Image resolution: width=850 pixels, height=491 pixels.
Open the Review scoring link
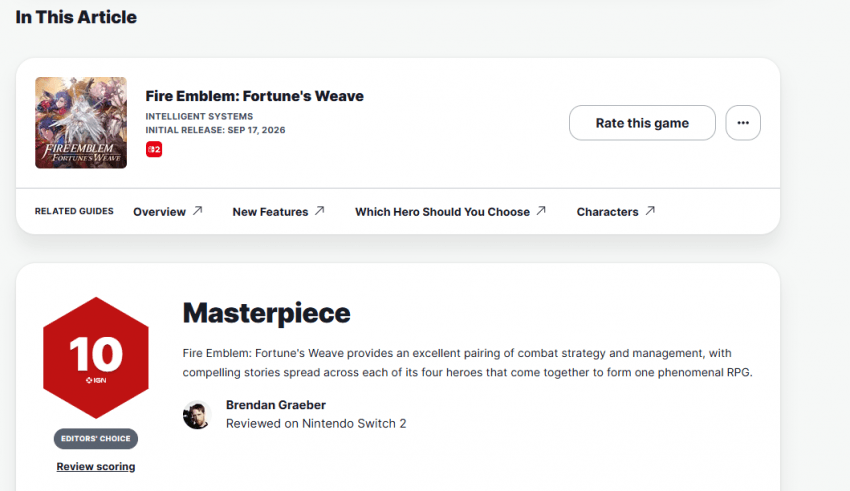96,467
